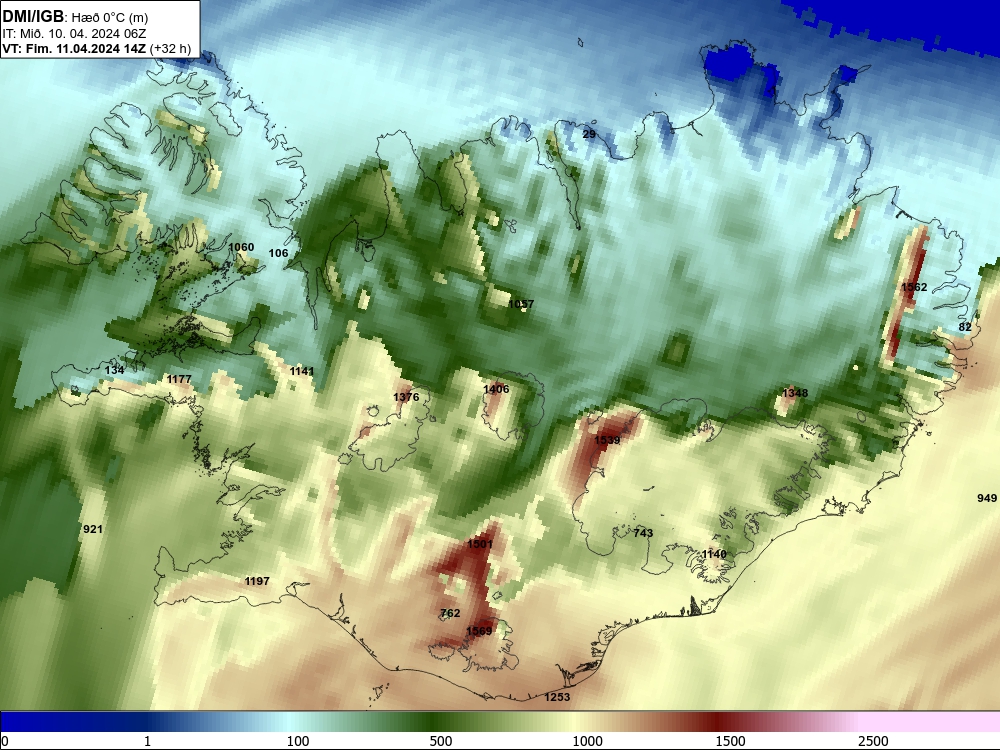
Task: Select the 1348 map label
Action: tap(795, 393)
